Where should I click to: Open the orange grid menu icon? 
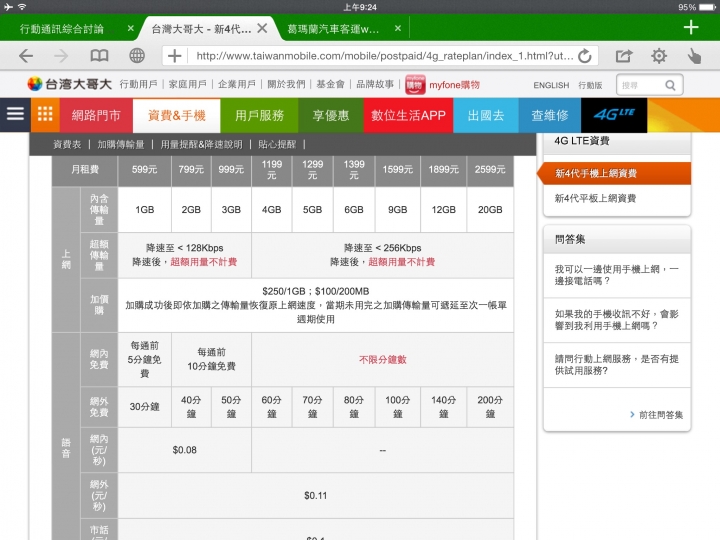point(45,115)
